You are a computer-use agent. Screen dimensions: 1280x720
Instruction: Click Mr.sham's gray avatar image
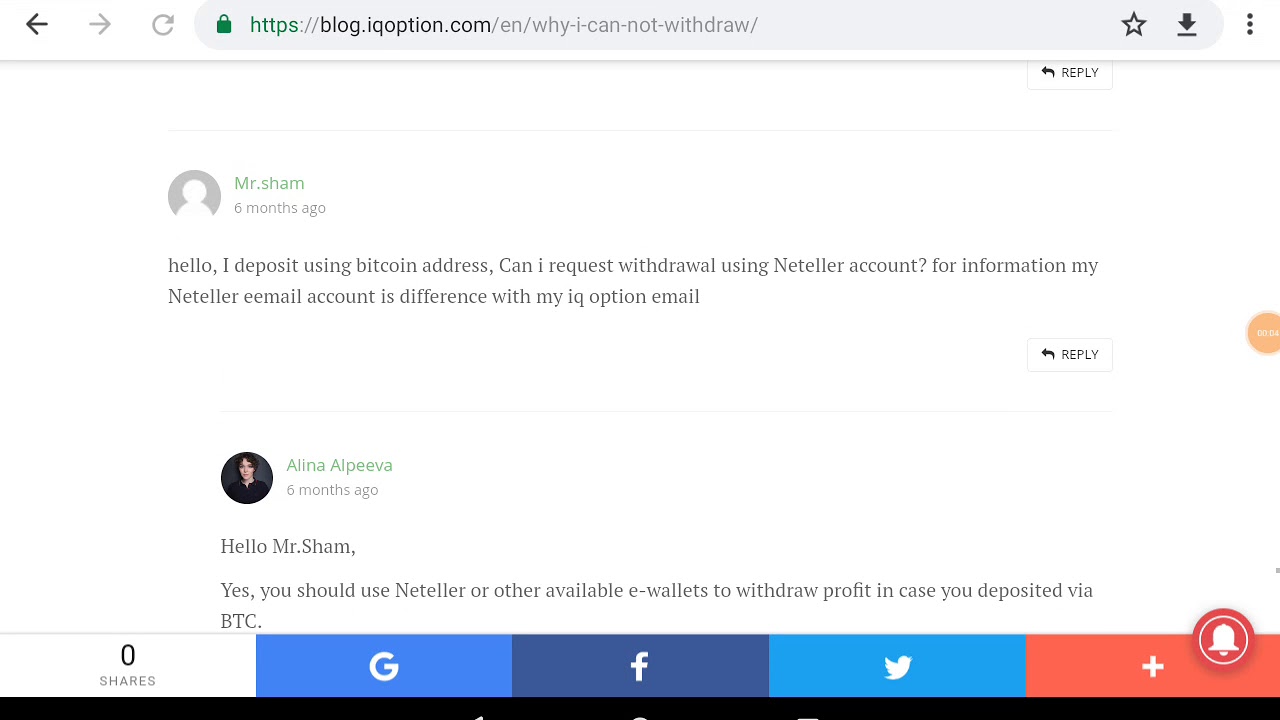tap(194, 196)
